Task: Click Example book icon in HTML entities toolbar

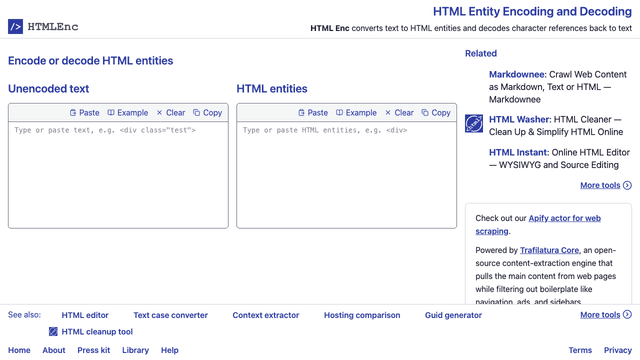Action: click(339, 113)
